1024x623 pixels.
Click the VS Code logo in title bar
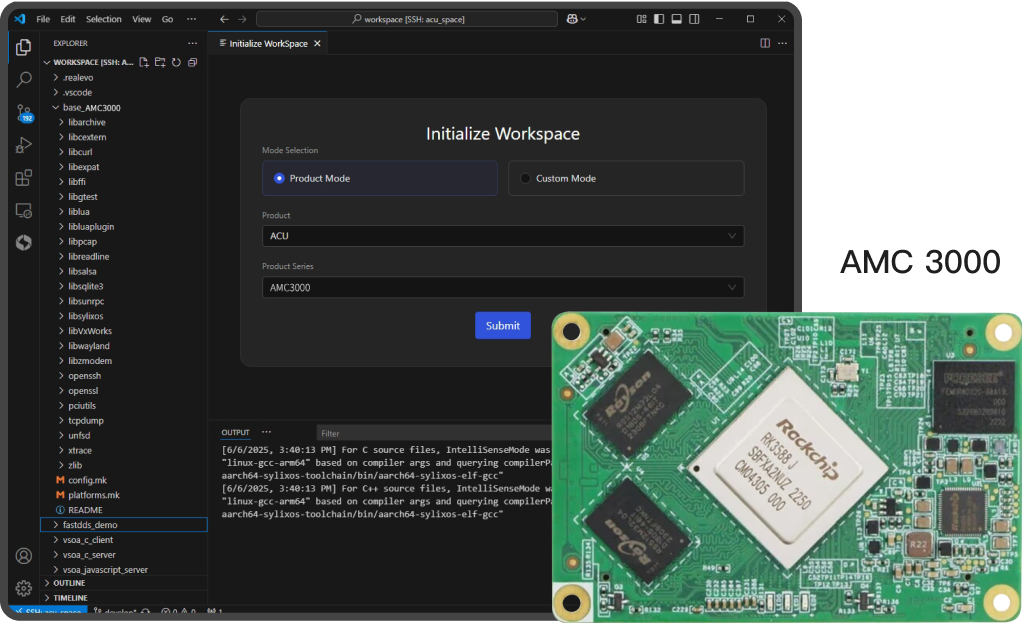click(x=20, y=19)
